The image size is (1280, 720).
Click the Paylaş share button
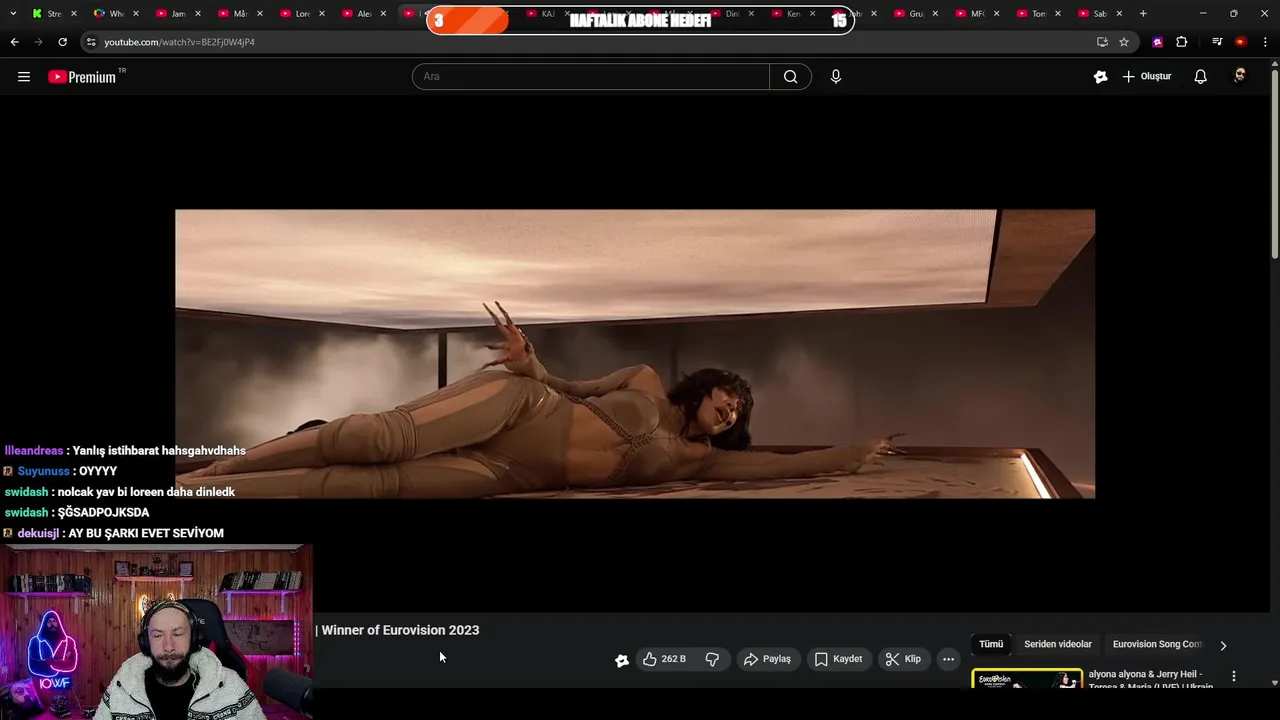(767, 659)
